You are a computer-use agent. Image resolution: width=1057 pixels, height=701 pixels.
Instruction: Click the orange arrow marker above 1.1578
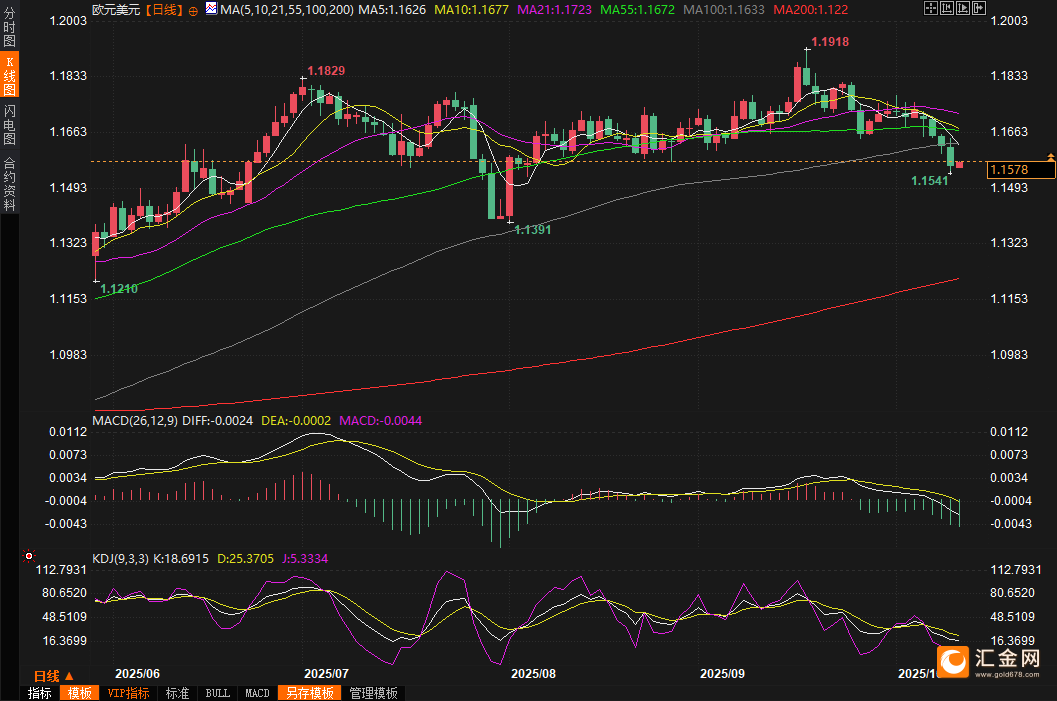click(1051, 157)
